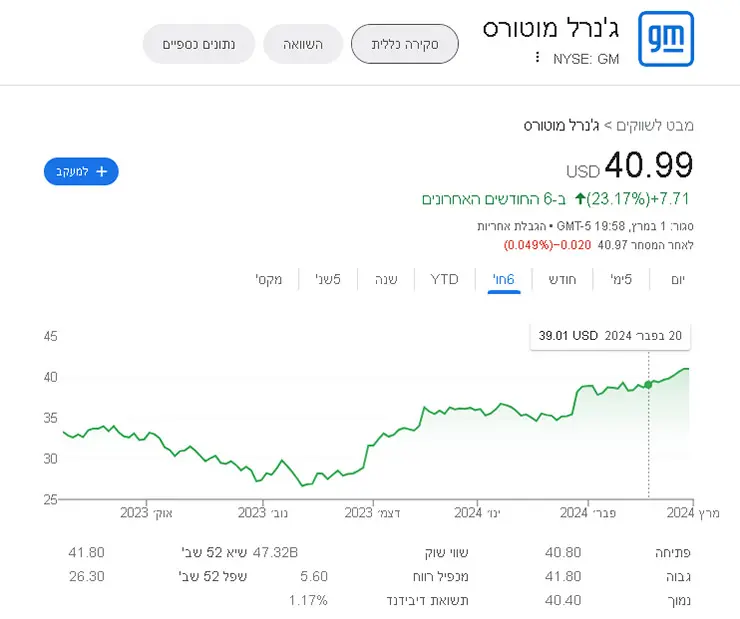Image resolution: width=740 pixels, height=619 pixels.
Task: Open the three-dot options menu near NYSE: GM
Action: [x=537, y=57]
